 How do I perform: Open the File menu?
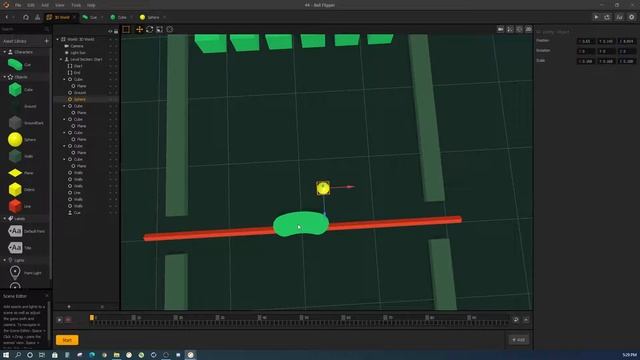point(18,5)
